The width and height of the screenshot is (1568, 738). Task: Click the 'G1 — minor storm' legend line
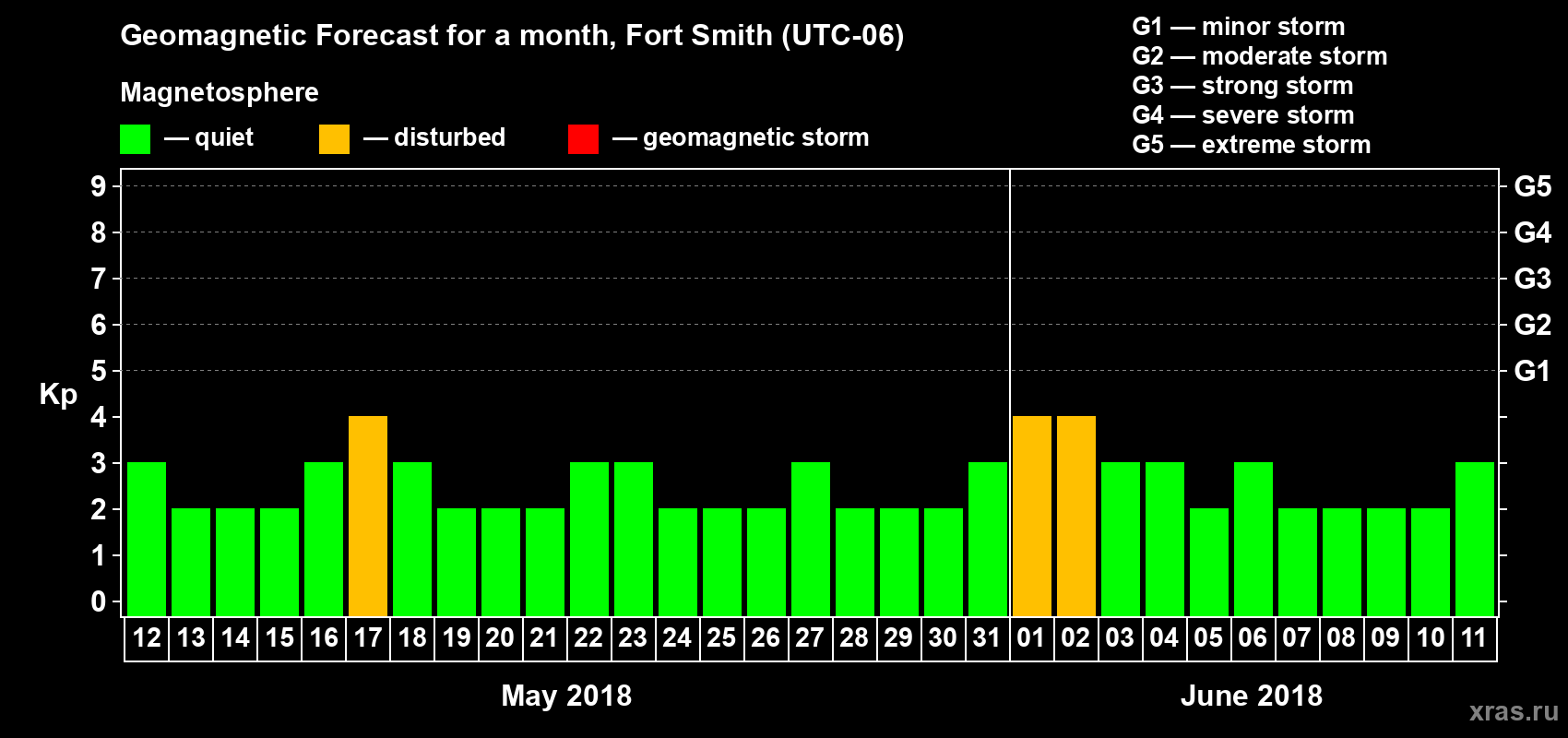1239,27
